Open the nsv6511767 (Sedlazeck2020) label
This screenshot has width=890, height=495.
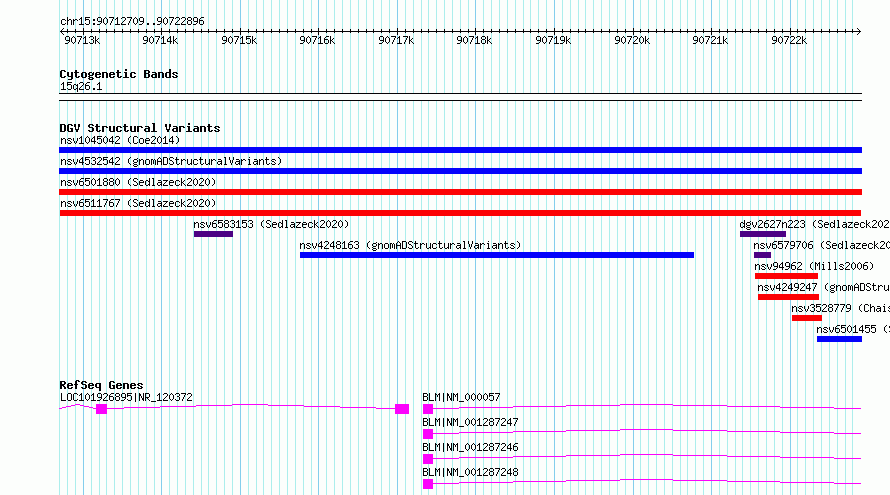(138, 203)
